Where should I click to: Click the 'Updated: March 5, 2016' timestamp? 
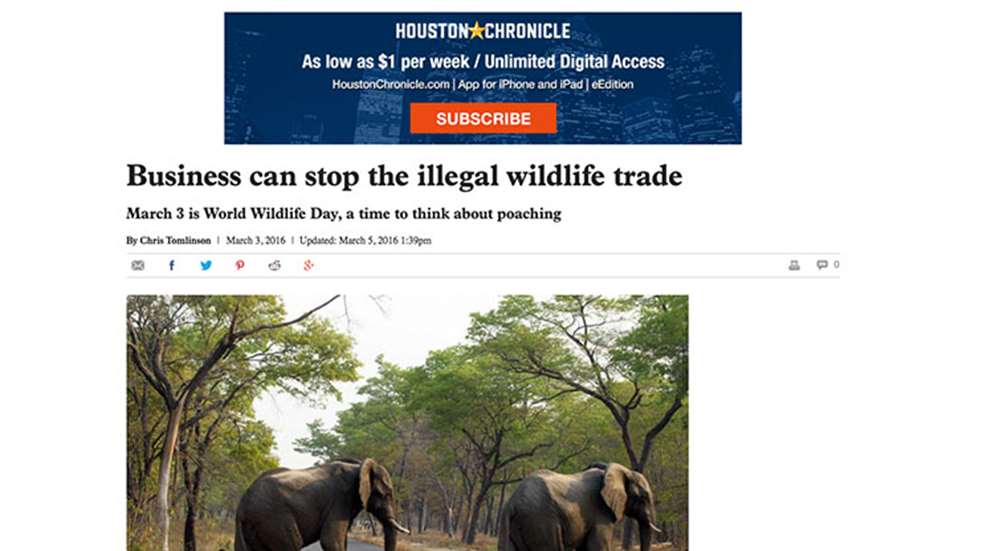tap(365, 241)
